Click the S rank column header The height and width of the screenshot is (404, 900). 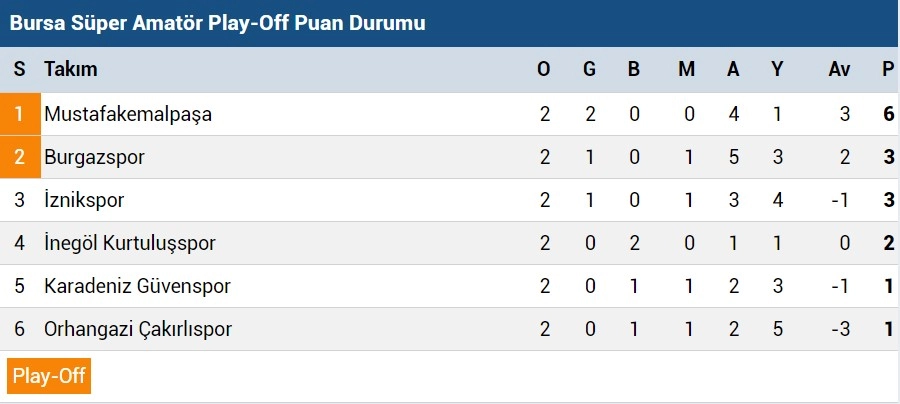20,69
